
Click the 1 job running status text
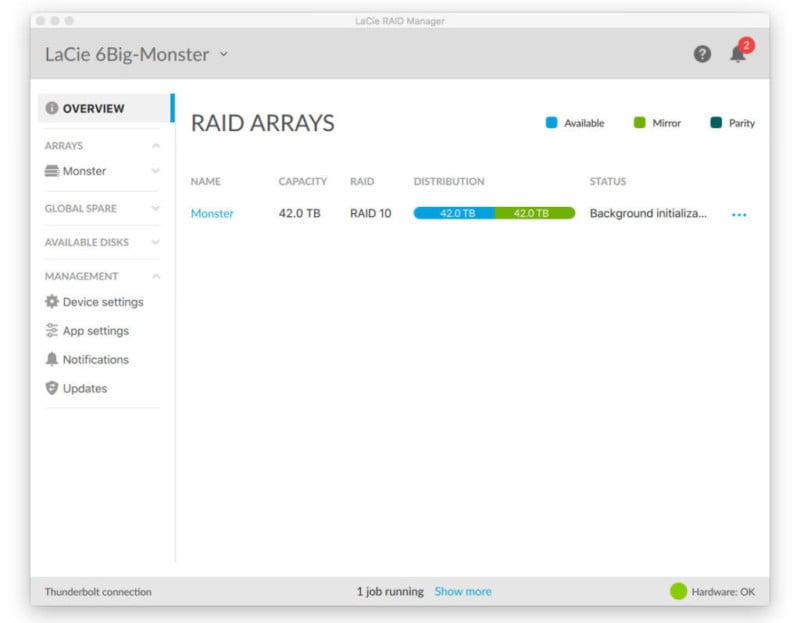pos(390,591)
